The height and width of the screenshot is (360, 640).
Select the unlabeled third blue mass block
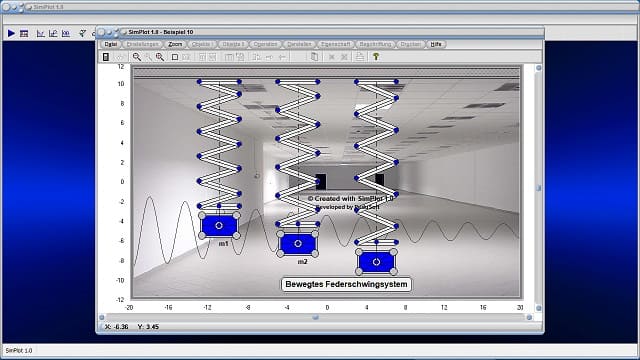376,262
